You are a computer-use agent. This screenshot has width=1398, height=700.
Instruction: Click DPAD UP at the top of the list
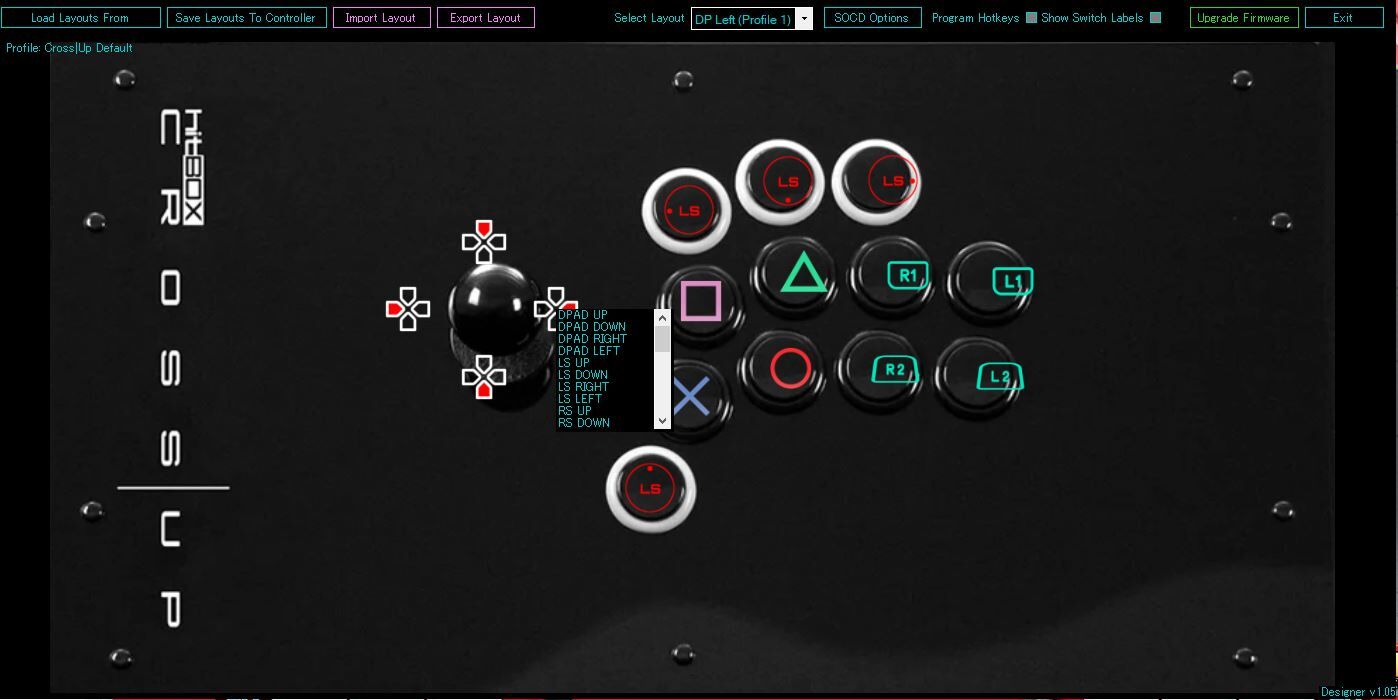[x=583, y=315]
